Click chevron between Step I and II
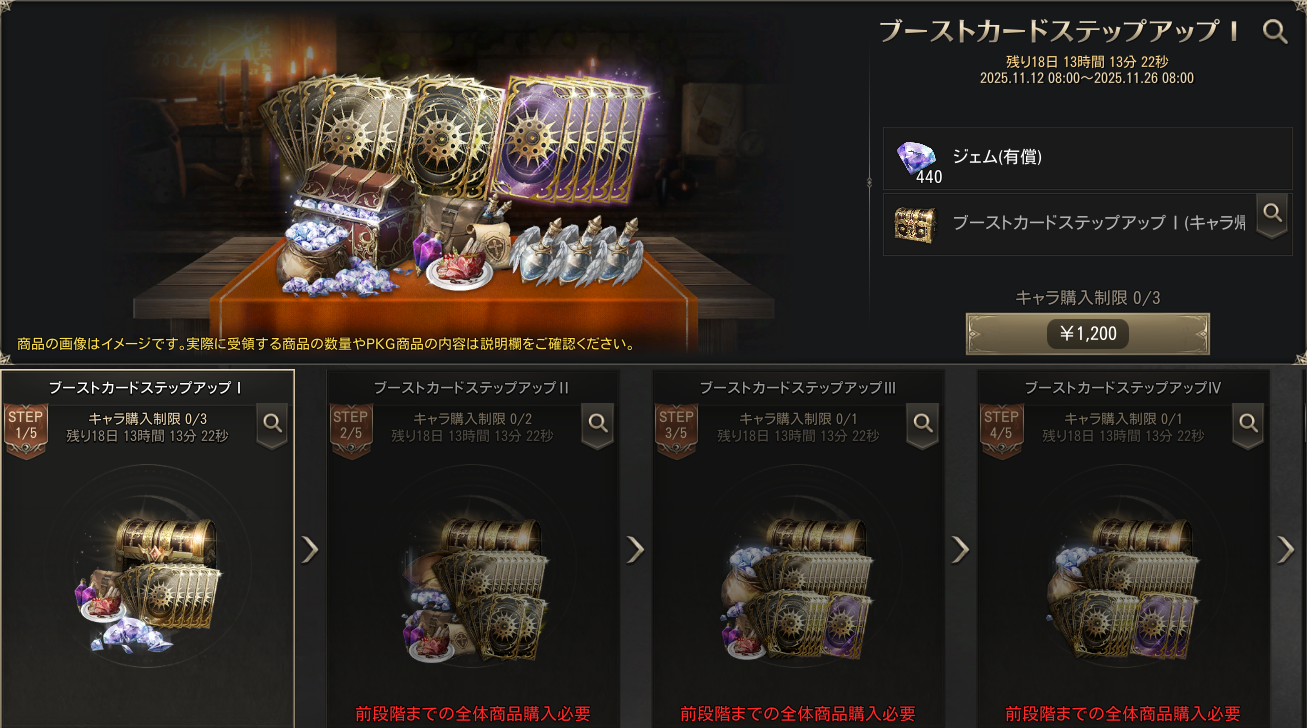 [x=310, y=549]
